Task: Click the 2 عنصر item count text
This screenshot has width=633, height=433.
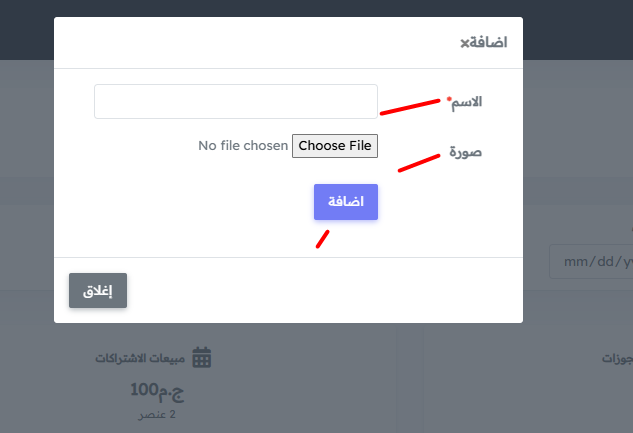Action: [157, 415]
